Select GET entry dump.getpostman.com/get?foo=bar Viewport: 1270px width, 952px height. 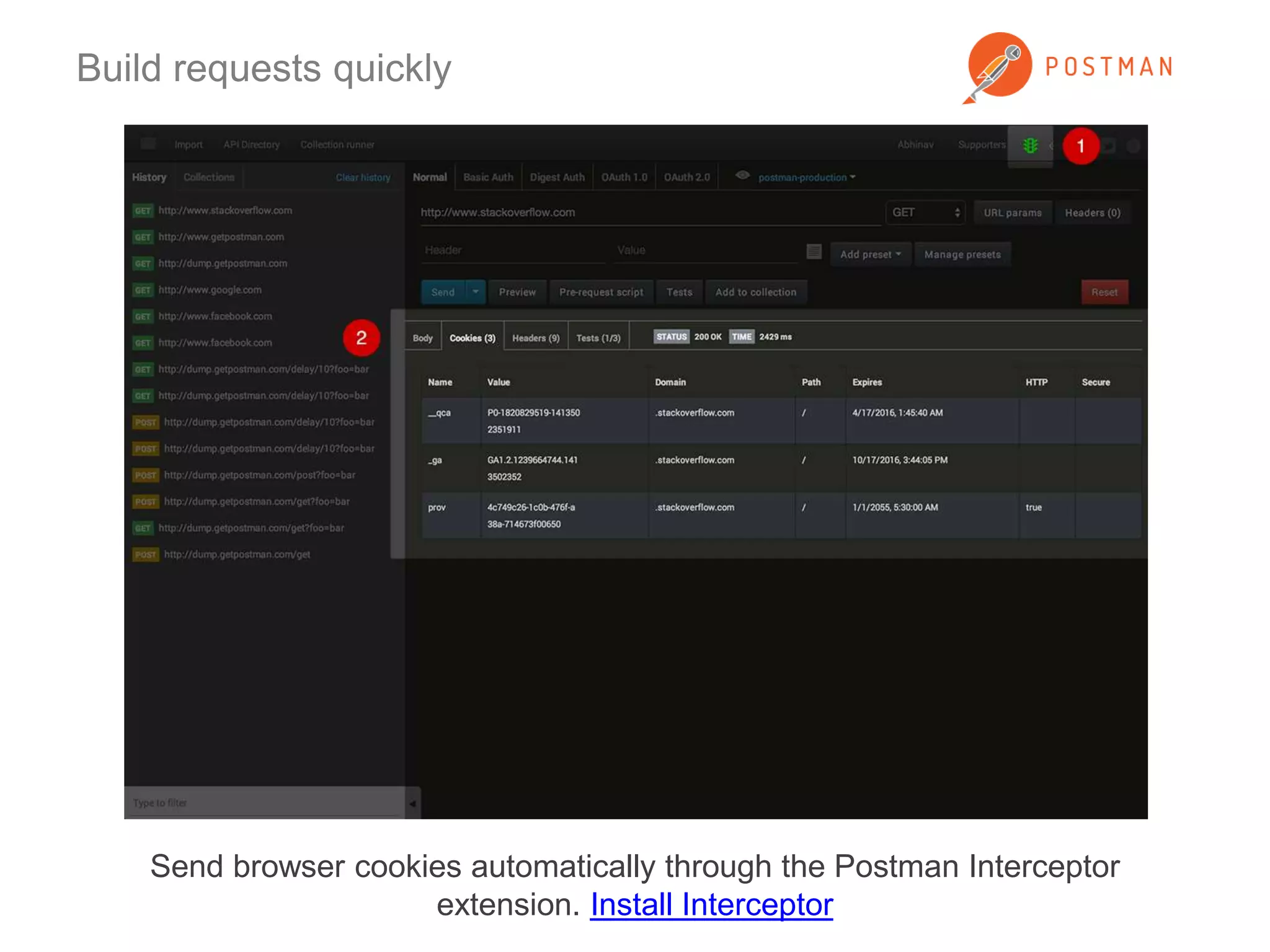251,528
